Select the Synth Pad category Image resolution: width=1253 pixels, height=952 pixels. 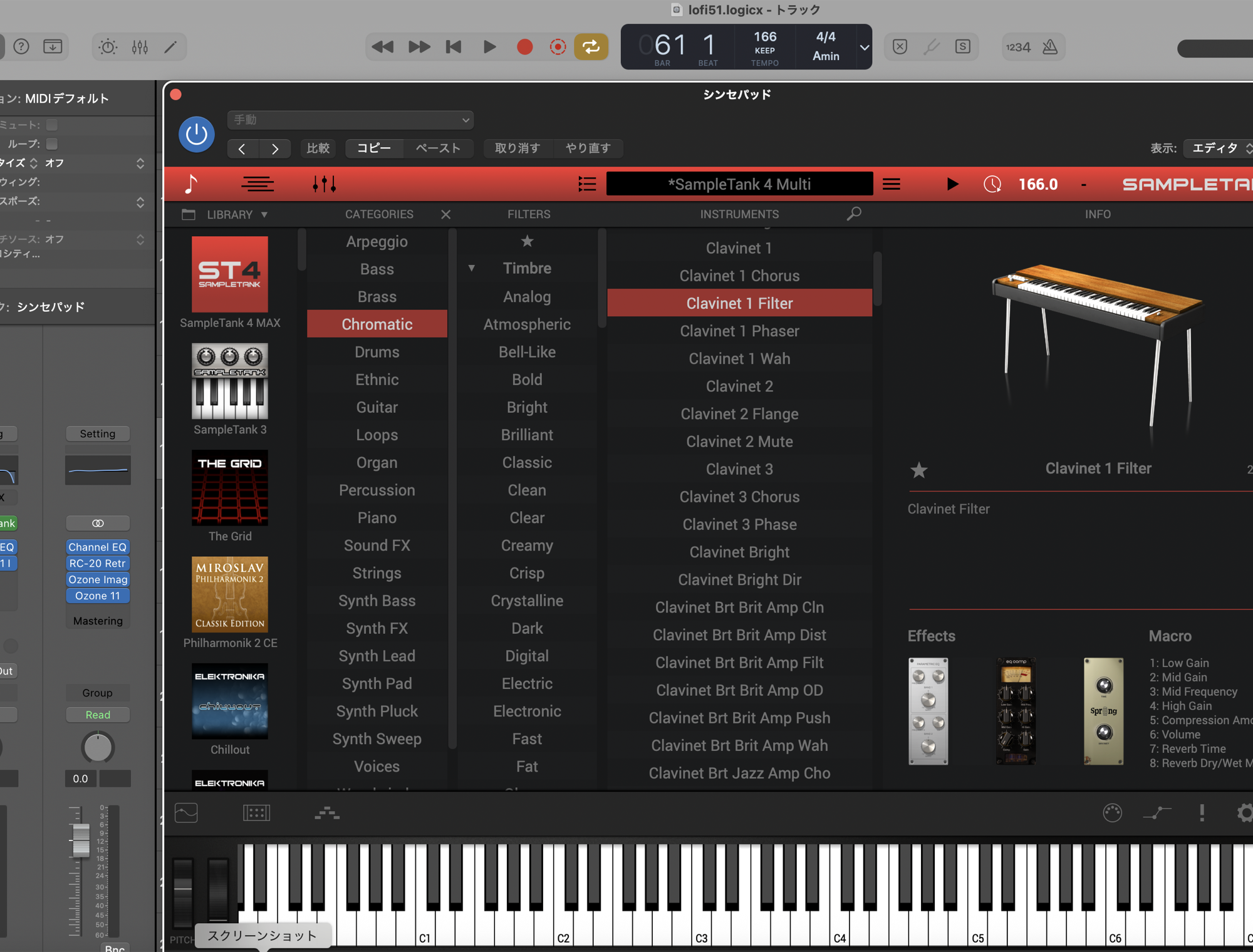click(x=377, y=683)
